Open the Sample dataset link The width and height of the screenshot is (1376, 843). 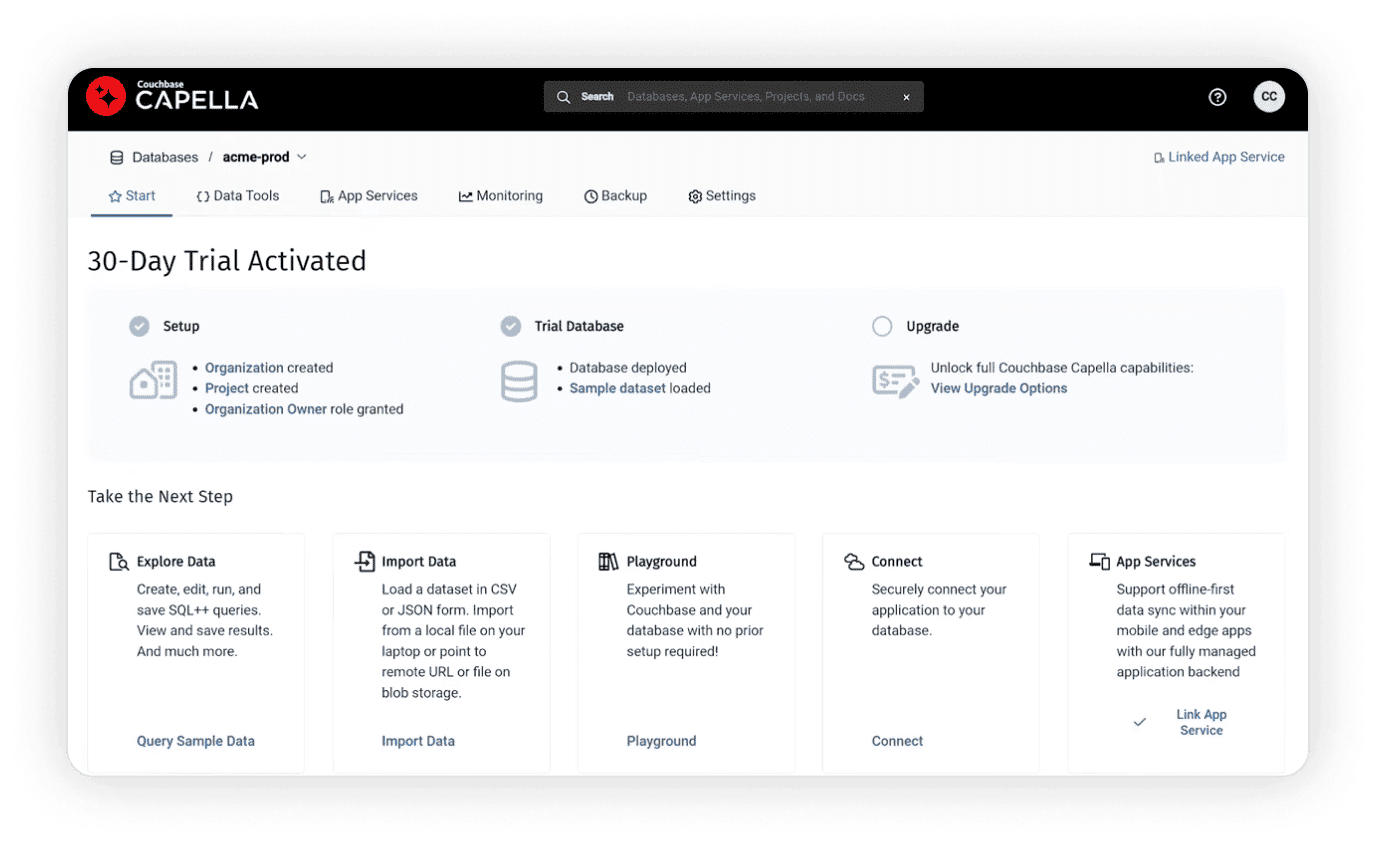coord(617,388)
